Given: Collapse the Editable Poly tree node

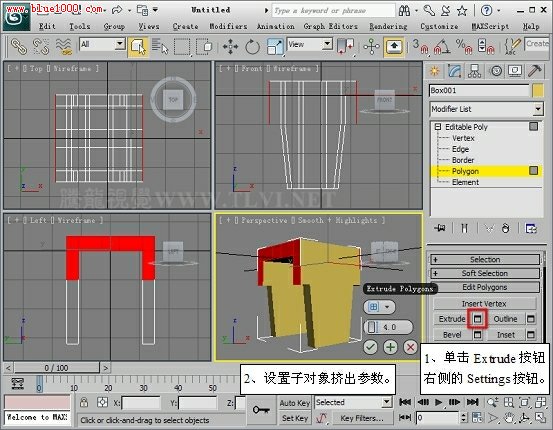Looking at the screenshot, I should coord(438,126).
